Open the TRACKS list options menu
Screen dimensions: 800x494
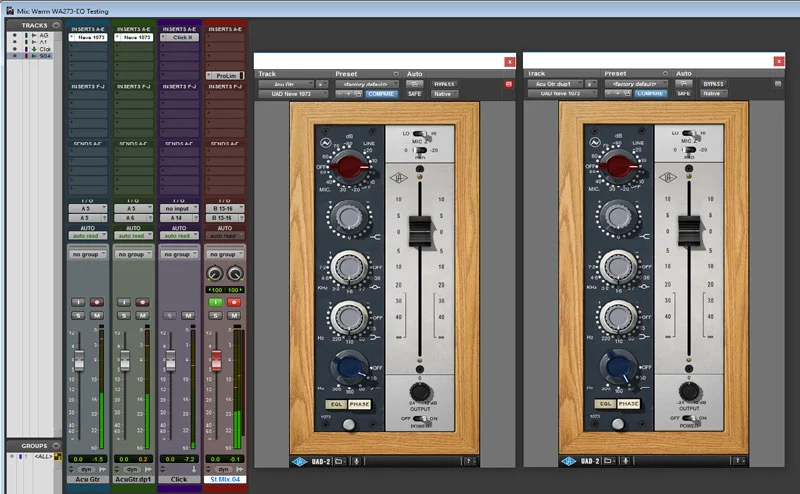[56, 25]
